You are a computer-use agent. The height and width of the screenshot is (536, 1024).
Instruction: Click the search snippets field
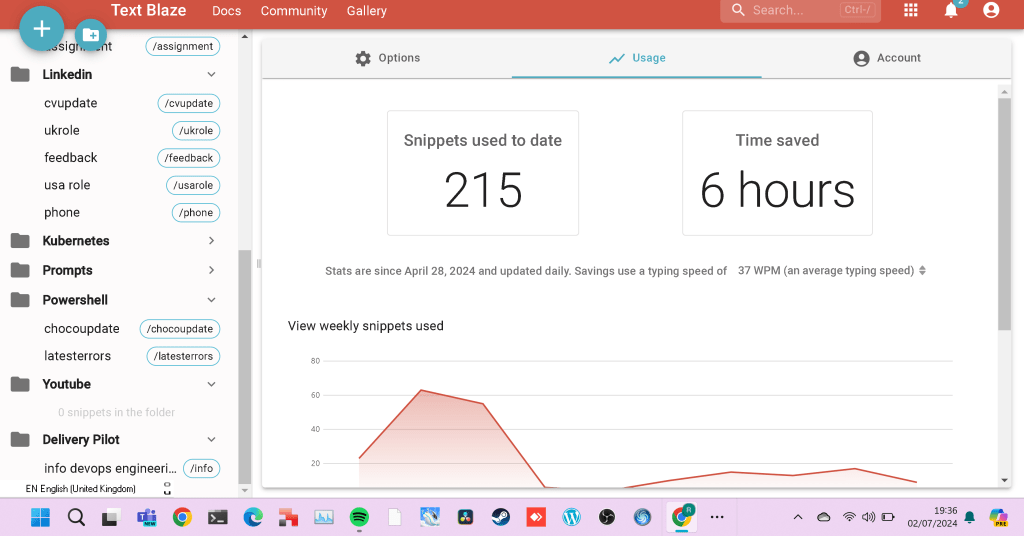coord(800,10)
